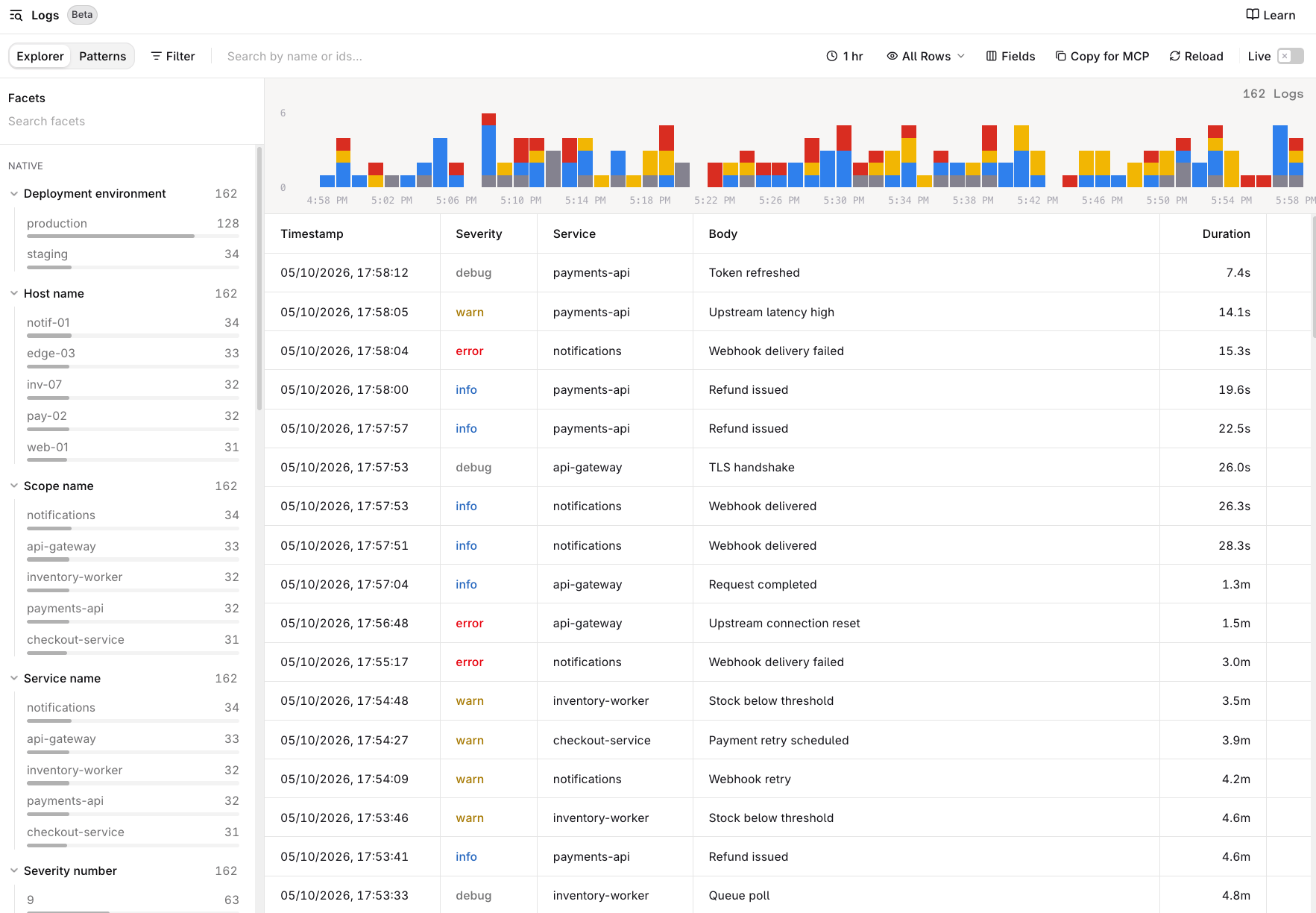1316x913 pixels.
Task: Collapse the Deployment environment facet
Action: pyautogui.click(x=14, y=194)
